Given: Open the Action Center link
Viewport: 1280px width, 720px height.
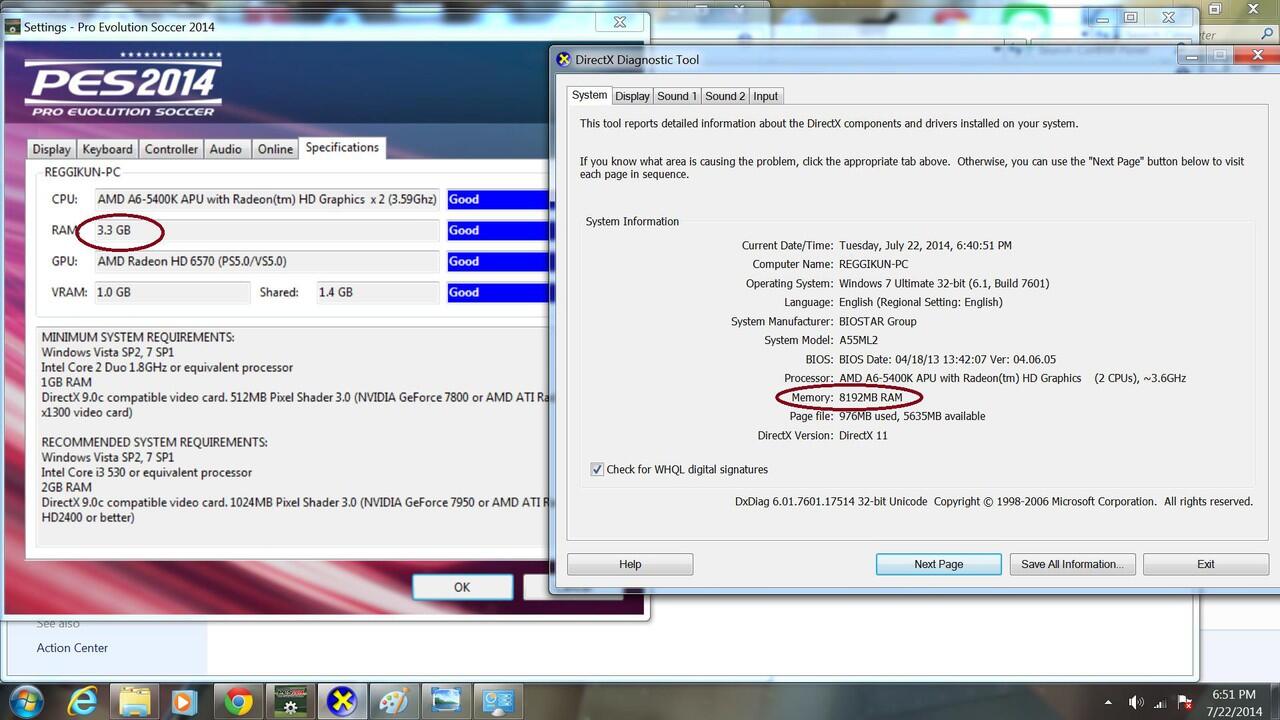Looking at the screenshot, I should [72, 648].
